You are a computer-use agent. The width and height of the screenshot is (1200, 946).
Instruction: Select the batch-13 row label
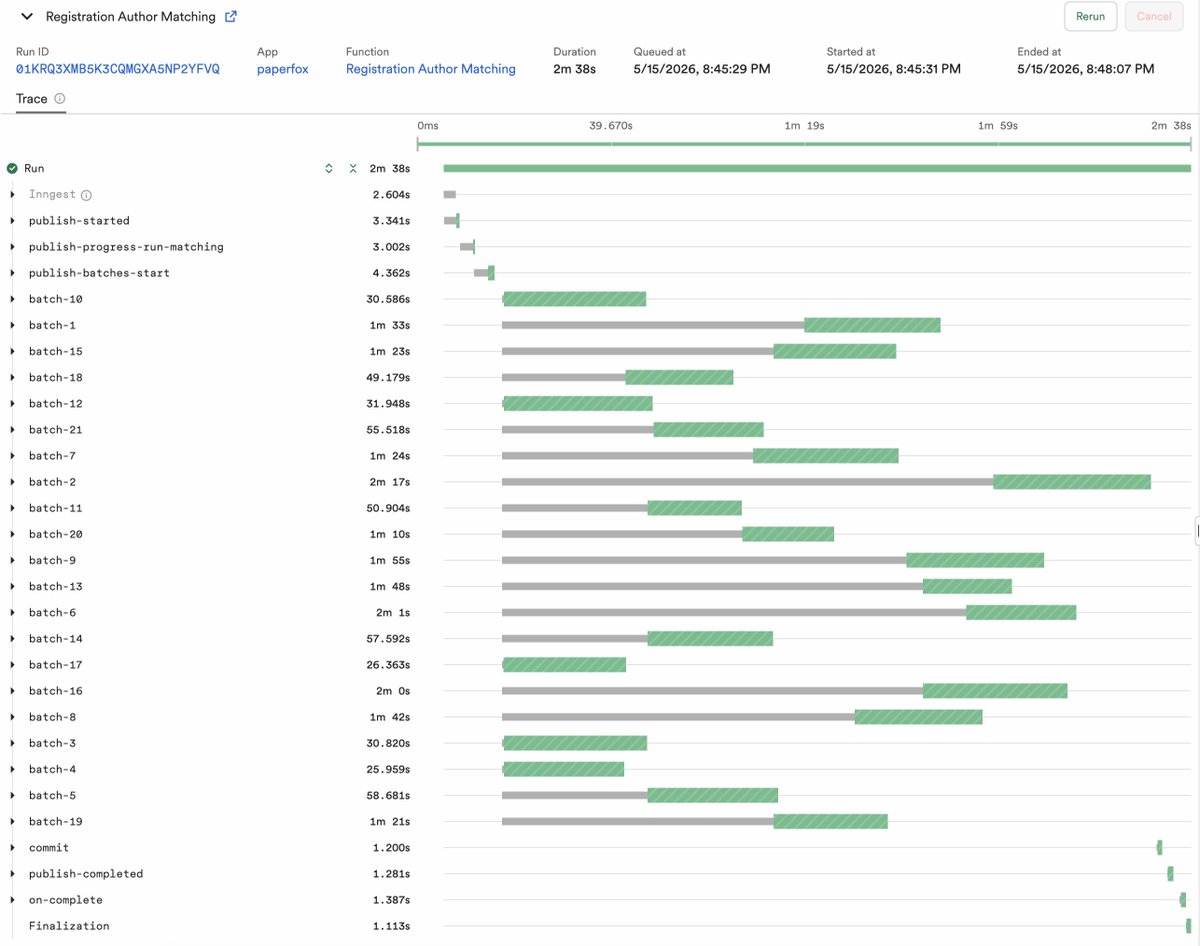pos(56,586)
